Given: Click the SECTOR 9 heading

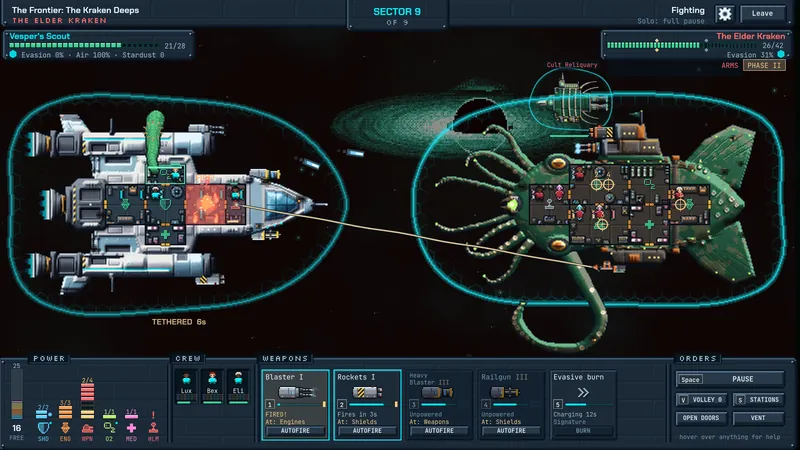Looking at the screenshot, I should click(x=397, y=11).
